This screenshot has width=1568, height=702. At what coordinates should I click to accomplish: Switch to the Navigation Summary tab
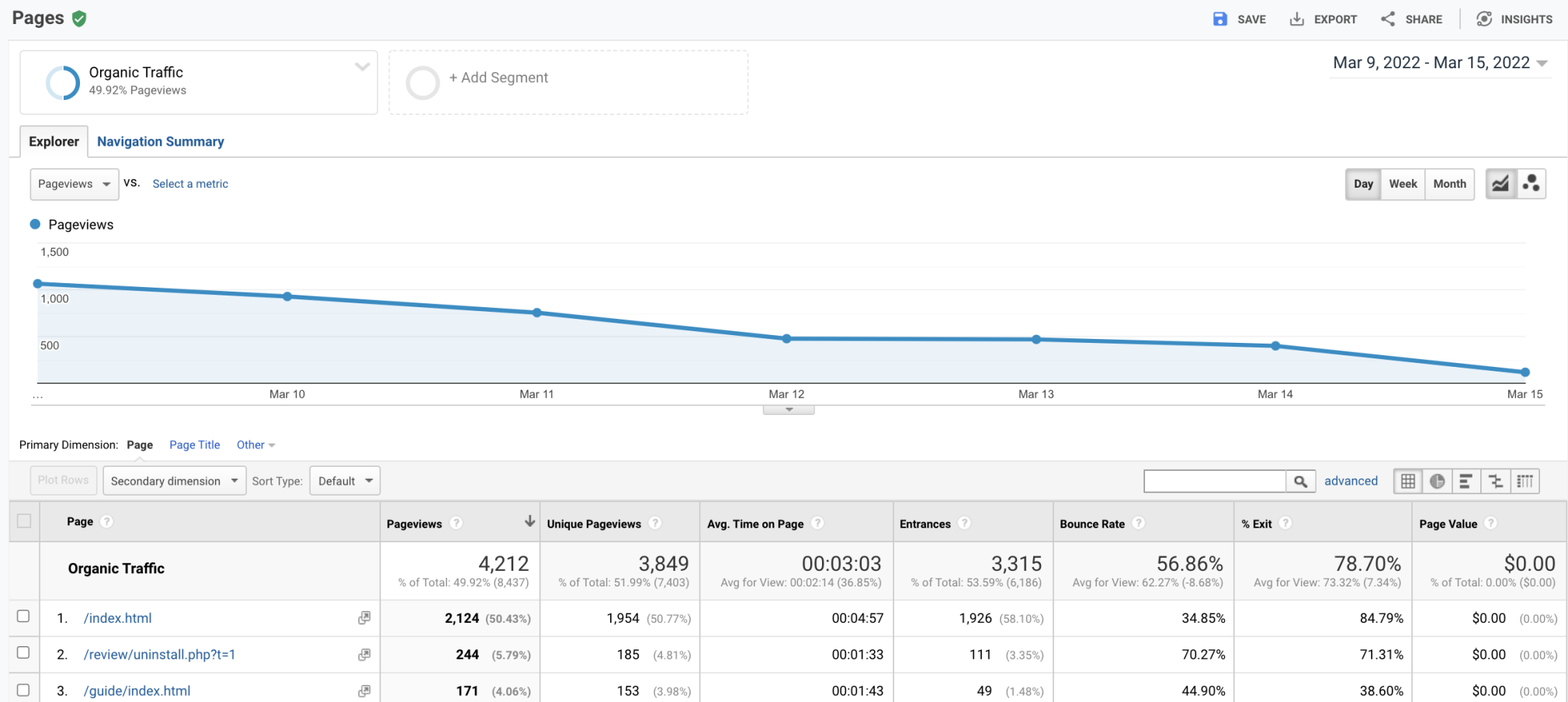pyautogui.click(x=161, y=142)
